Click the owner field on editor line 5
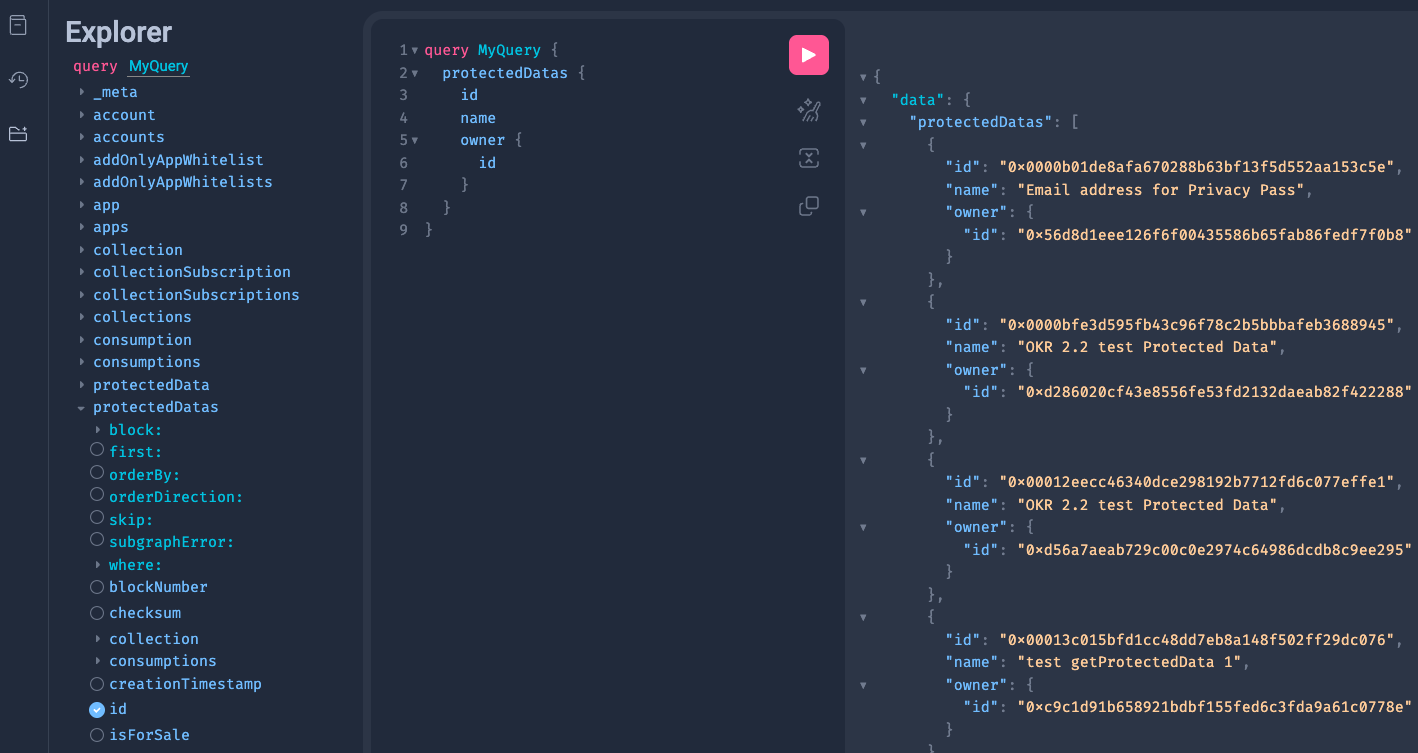Viewport: 1418px width, 753px height. (x=484, y=139)
